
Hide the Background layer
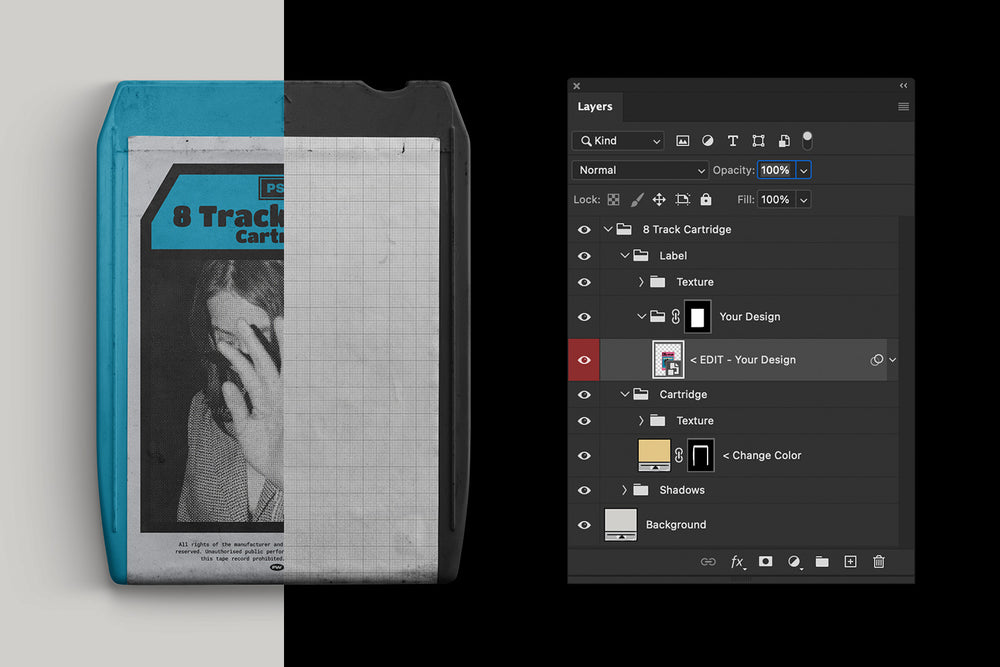584,525
